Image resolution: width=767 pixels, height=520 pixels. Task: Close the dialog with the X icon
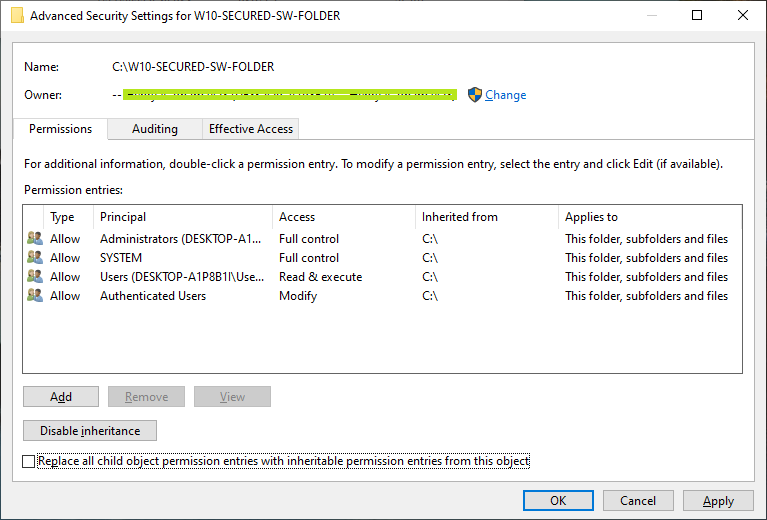point(743,15)
